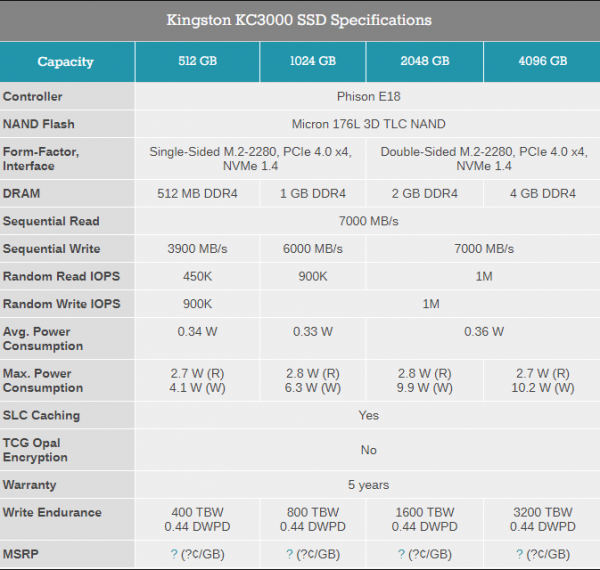
Task: Open the 512 GB MSRP question mark link
Action: tap(174, 554)
